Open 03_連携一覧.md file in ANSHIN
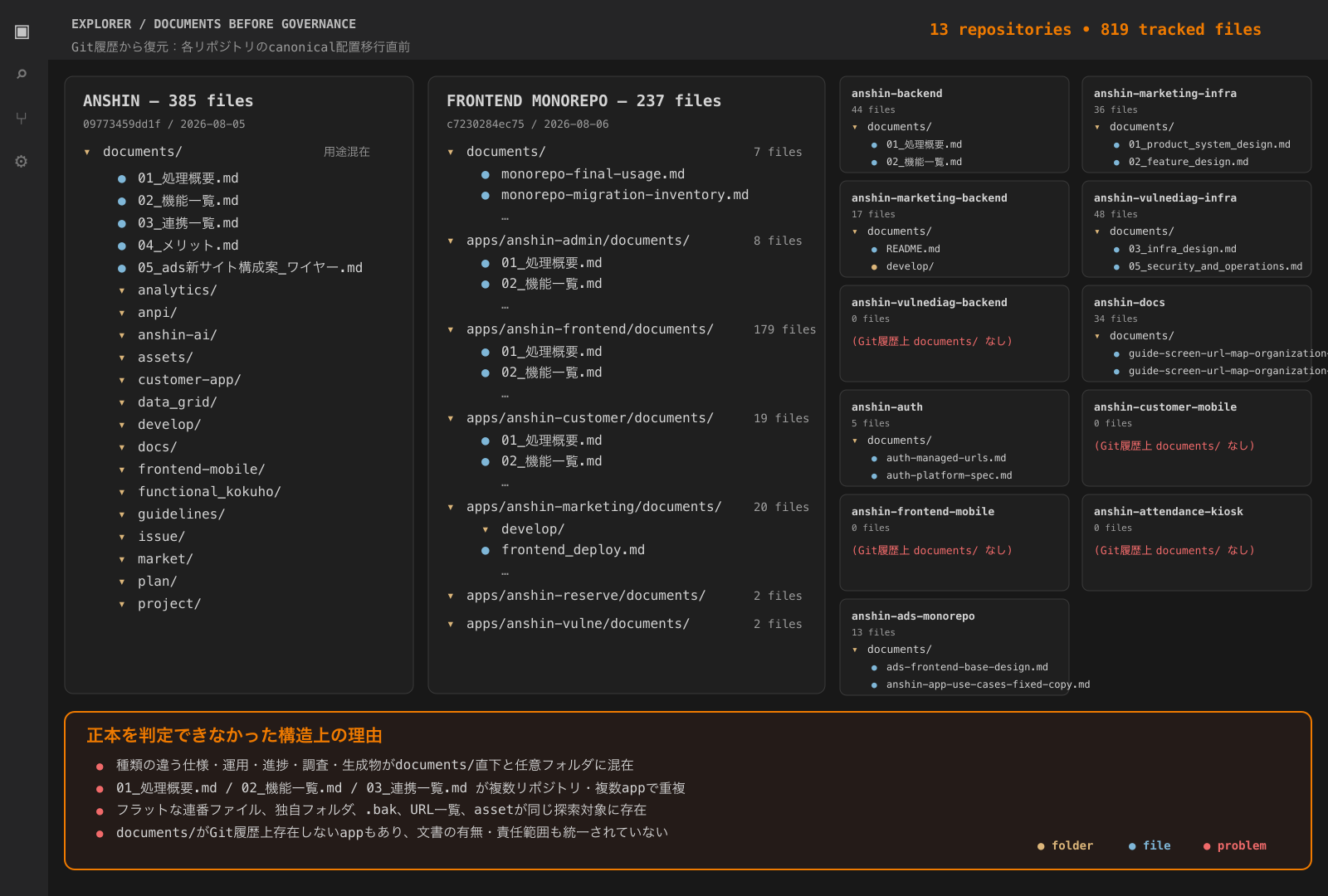The height and width of the screenshot is (896, 1328). click(x=188, y=223)
